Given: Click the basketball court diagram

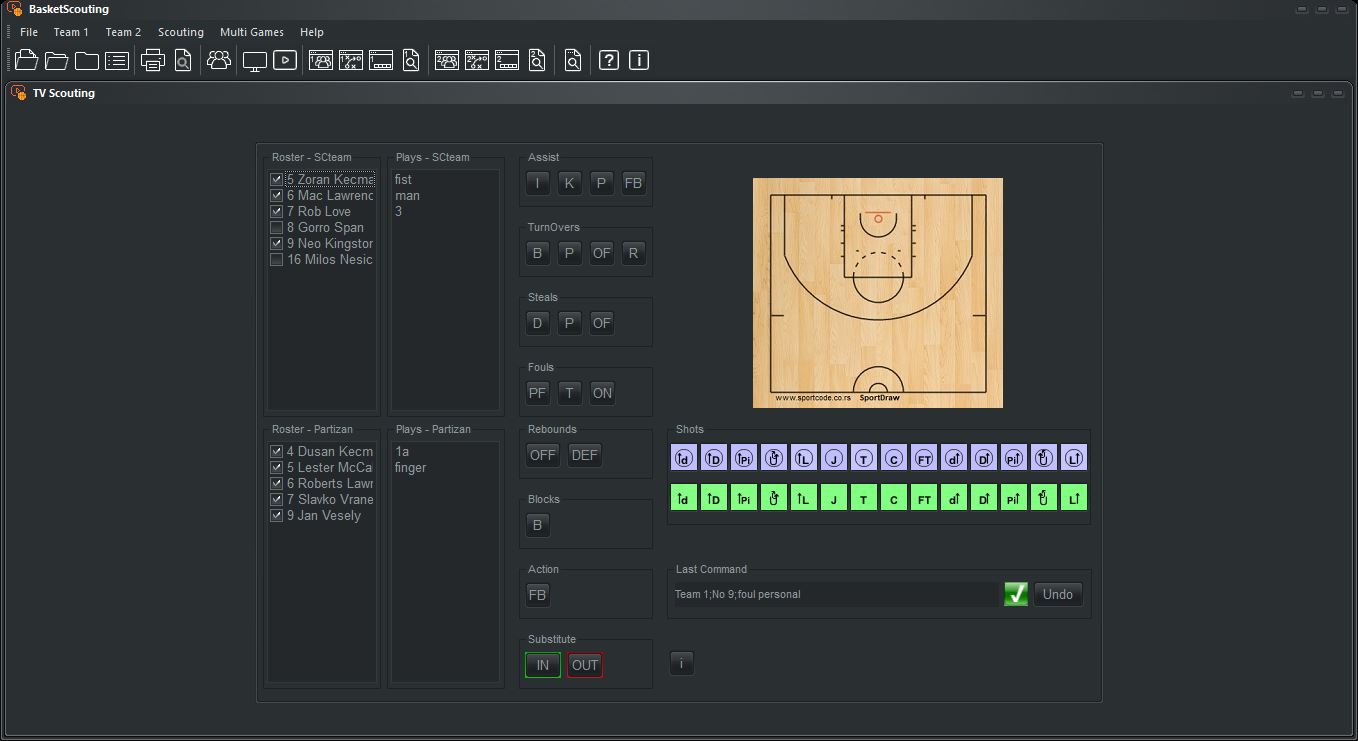Looking at the screenshot, I should click(x=878, y=293).
